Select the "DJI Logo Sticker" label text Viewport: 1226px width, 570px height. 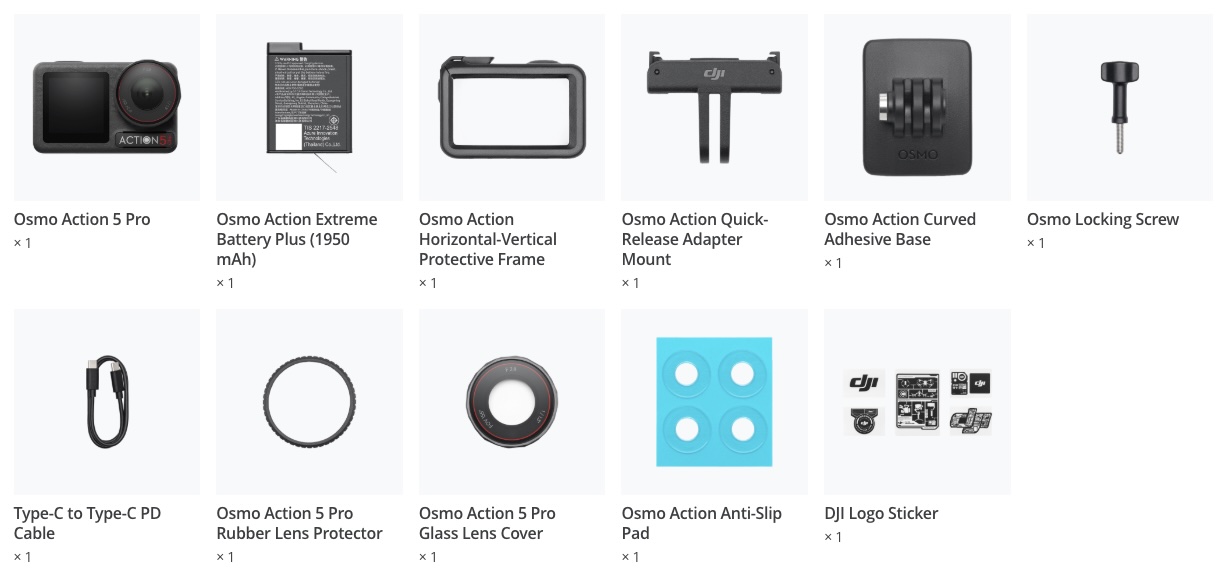tap(881, 513)
